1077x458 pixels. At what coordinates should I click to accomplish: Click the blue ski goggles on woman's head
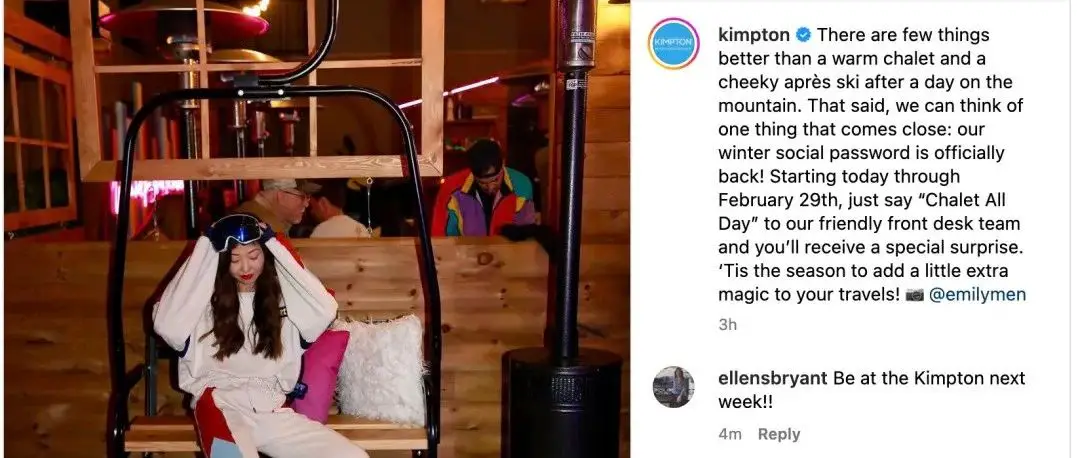tap(239, 231)
